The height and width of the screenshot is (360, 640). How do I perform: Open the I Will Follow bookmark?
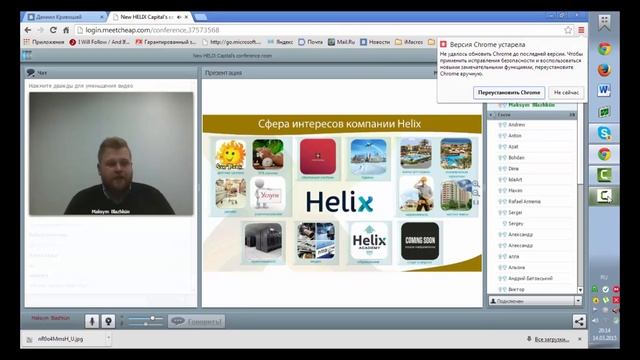coord(99,42)
